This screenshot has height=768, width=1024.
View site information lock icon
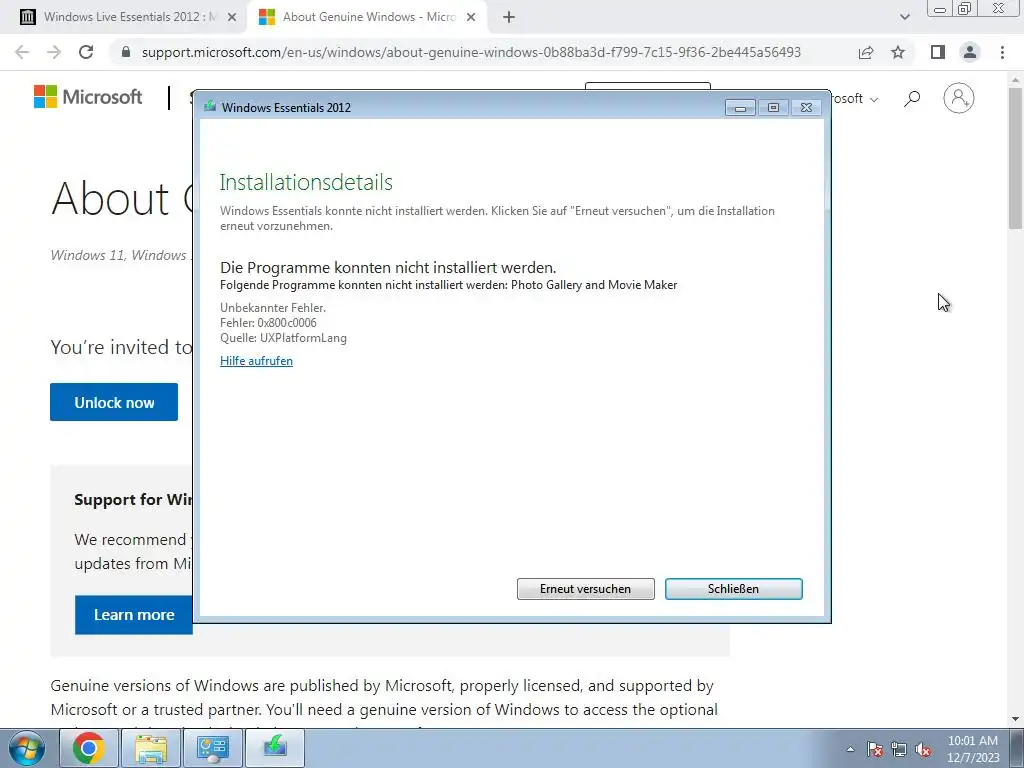point(126,52)
